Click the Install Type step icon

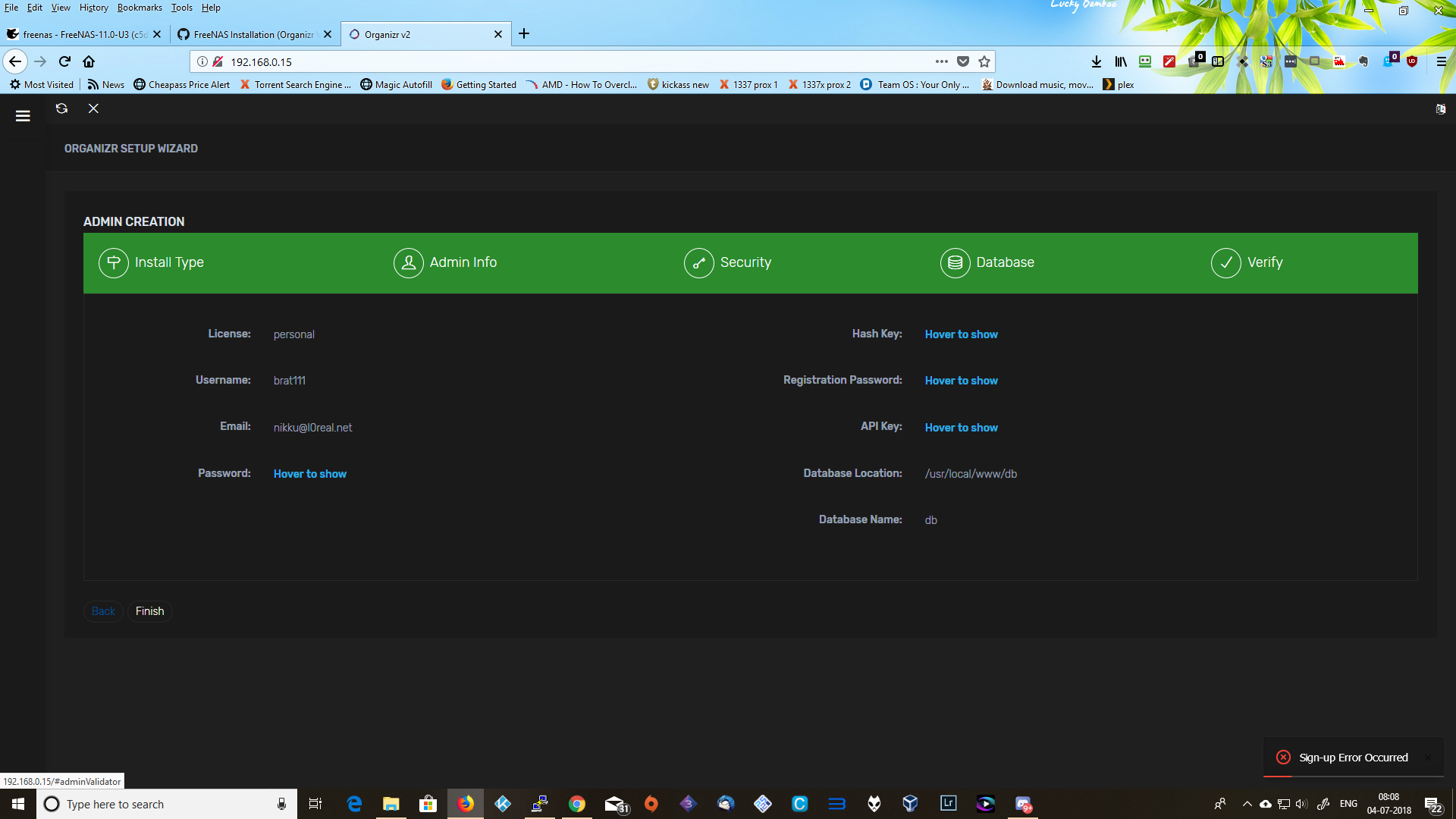(114, 263)
